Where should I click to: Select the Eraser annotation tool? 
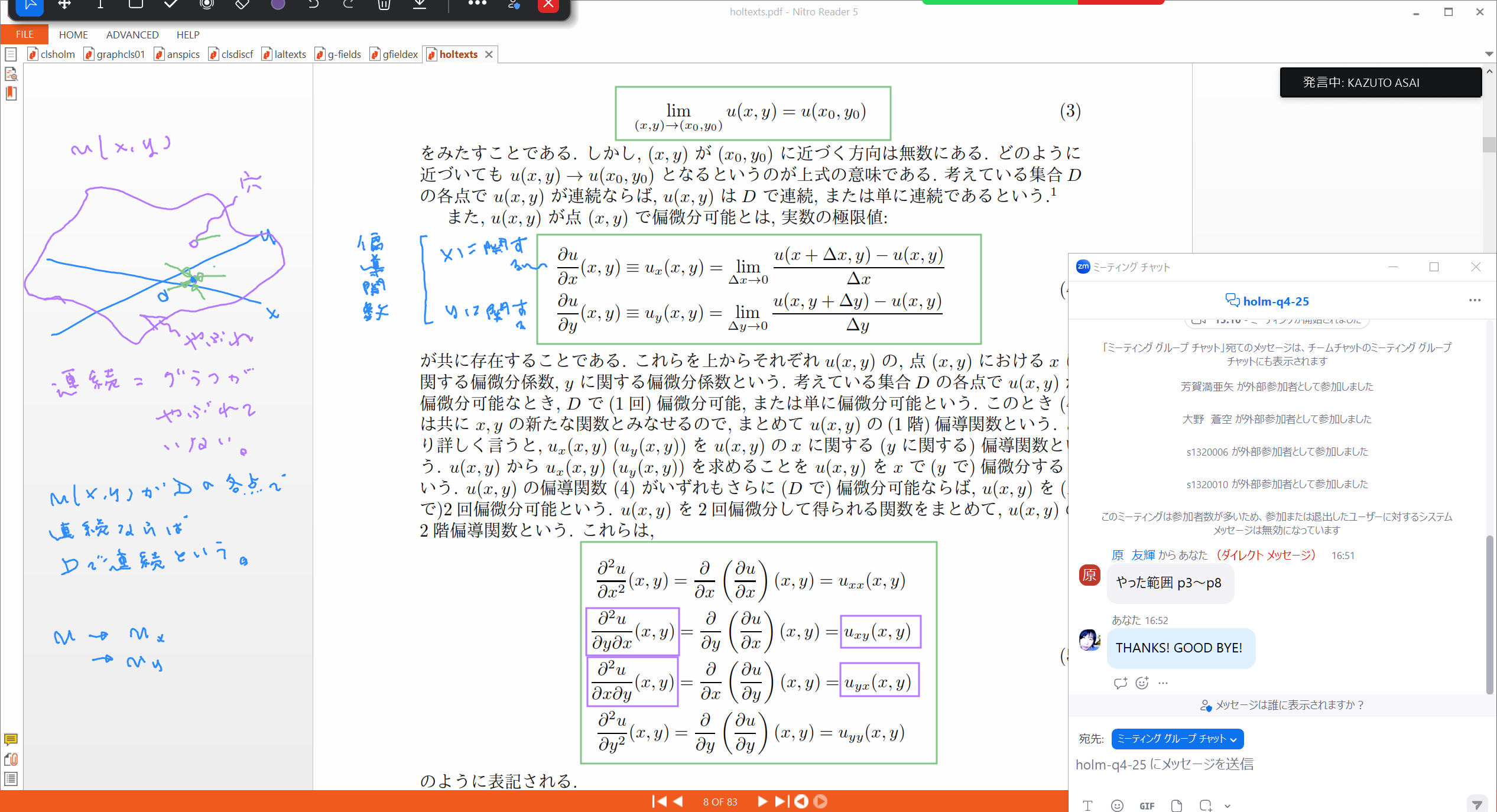click(x=242, y=5)
